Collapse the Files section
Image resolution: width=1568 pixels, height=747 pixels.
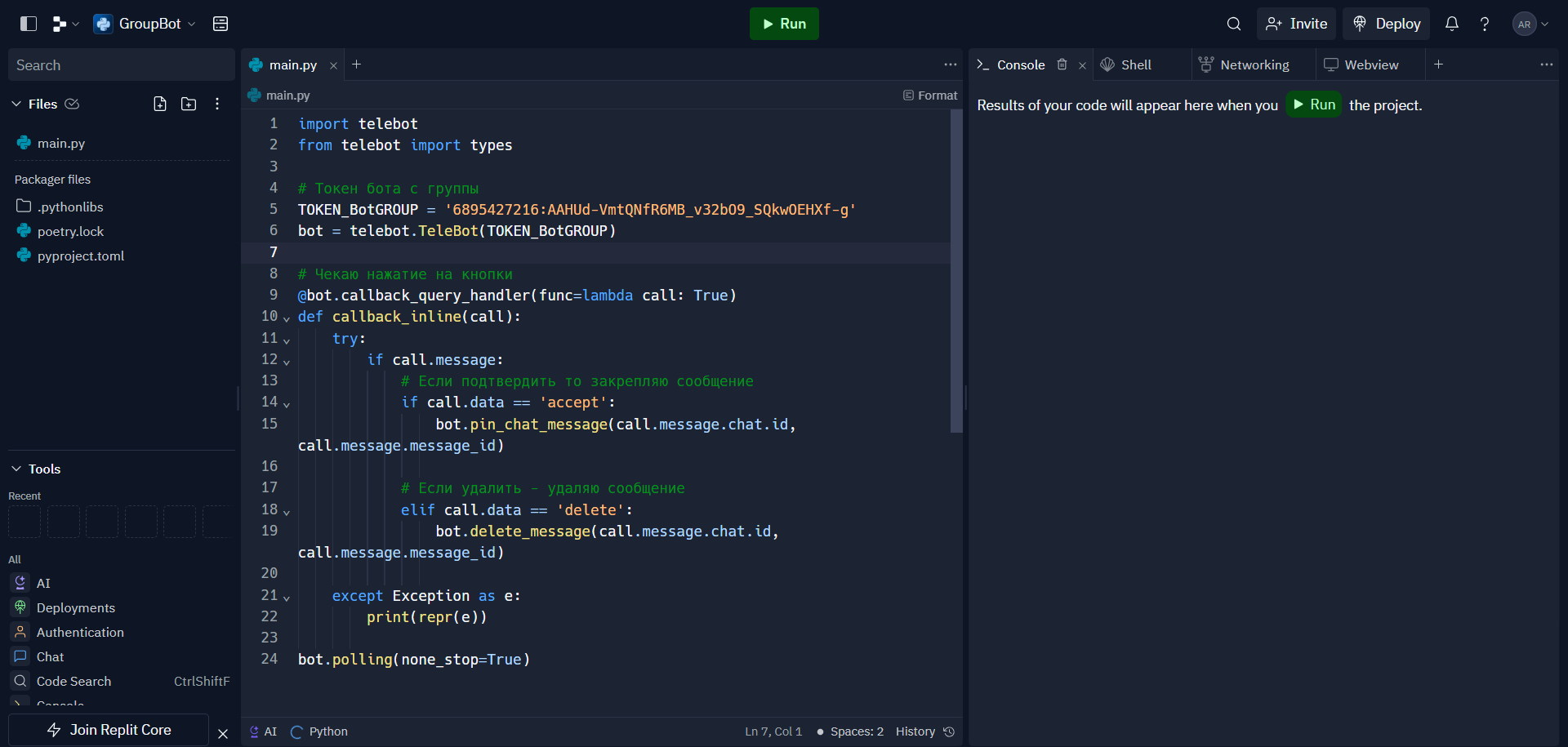click(16, 104)
